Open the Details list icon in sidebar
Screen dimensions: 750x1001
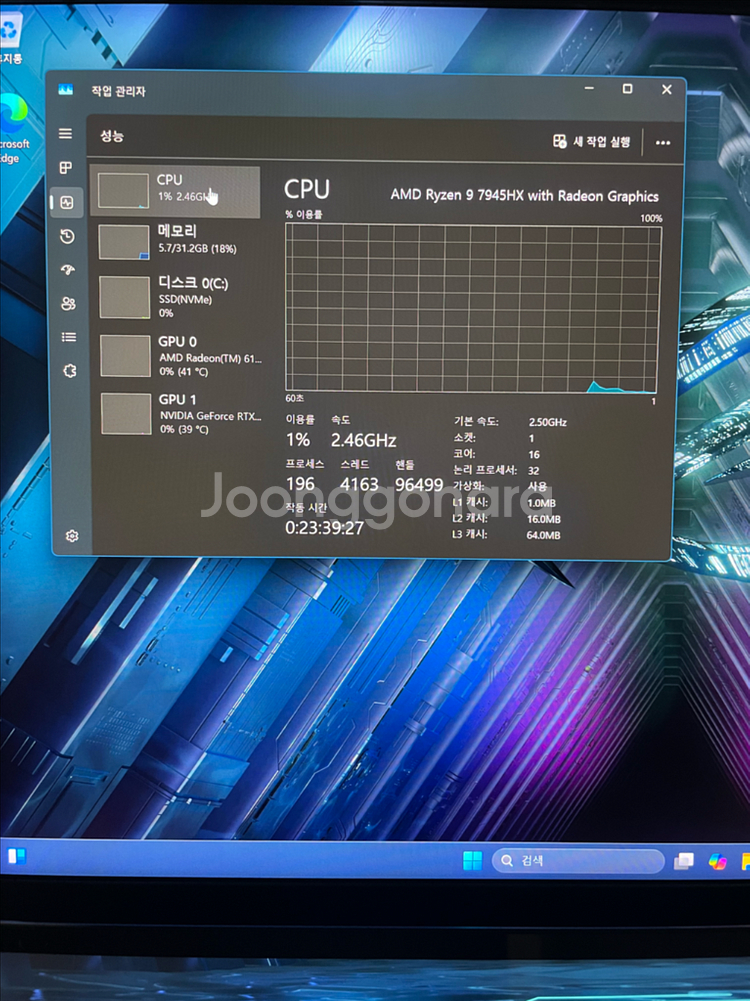[69, 337]
